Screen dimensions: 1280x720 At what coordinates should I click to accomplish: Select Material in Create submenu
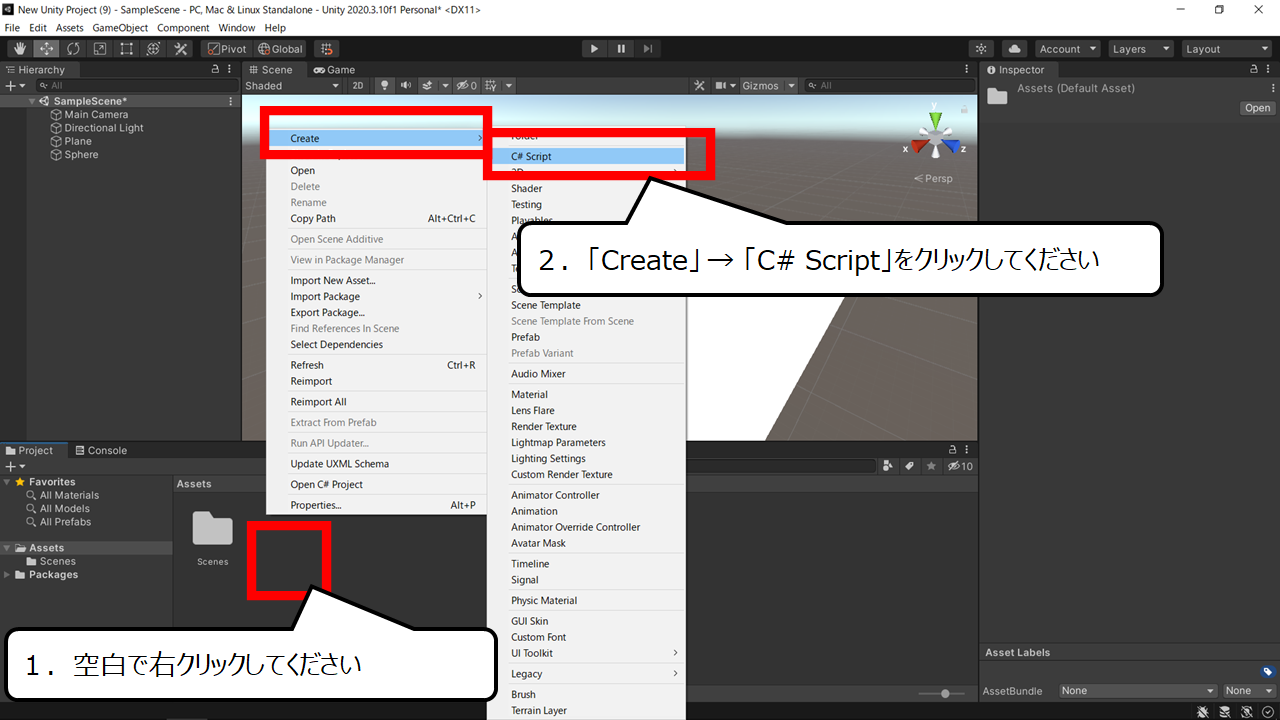pos(588,394)
